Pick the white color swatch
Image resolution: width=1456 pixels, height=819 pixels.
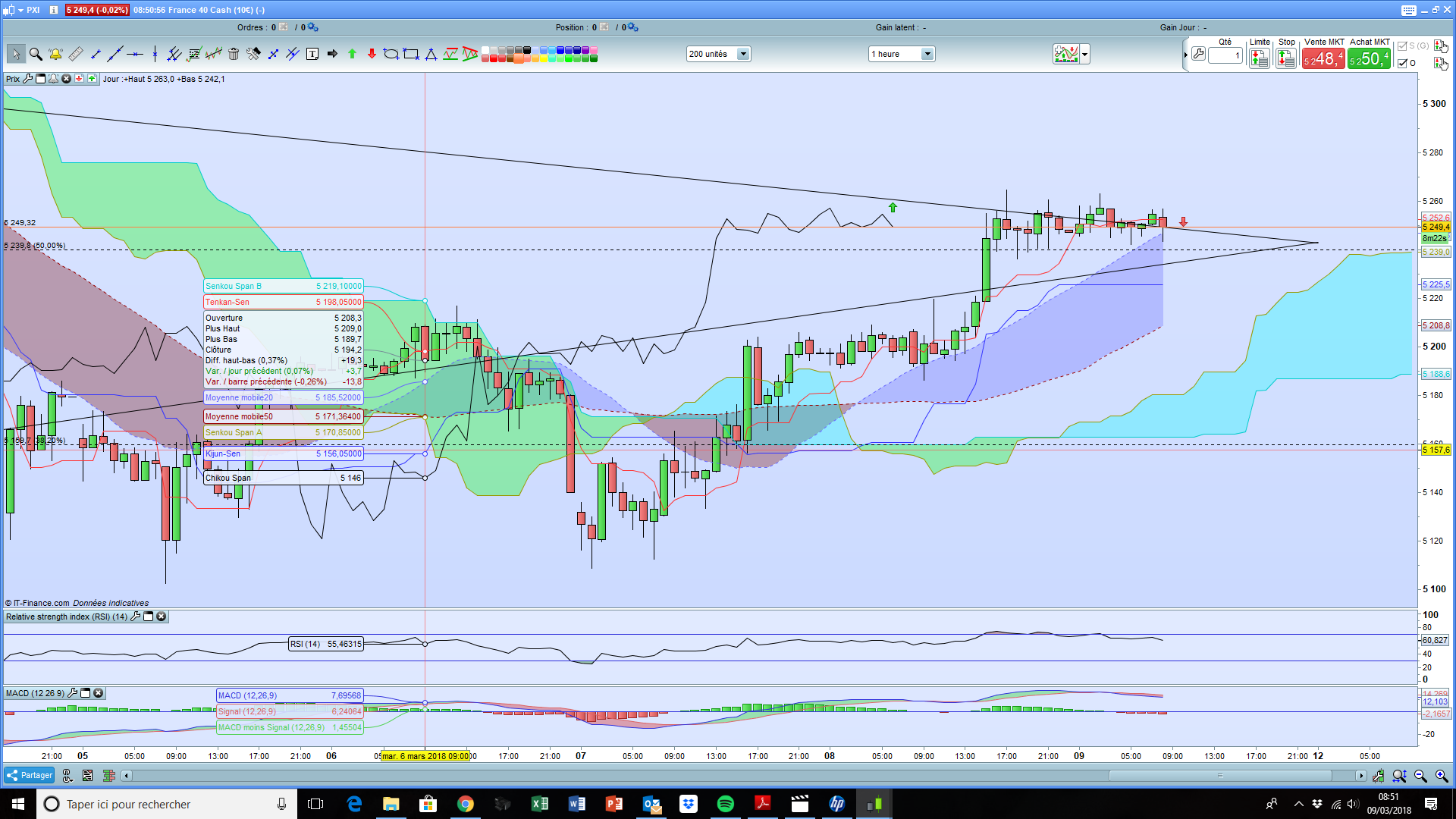coord(485,50)
